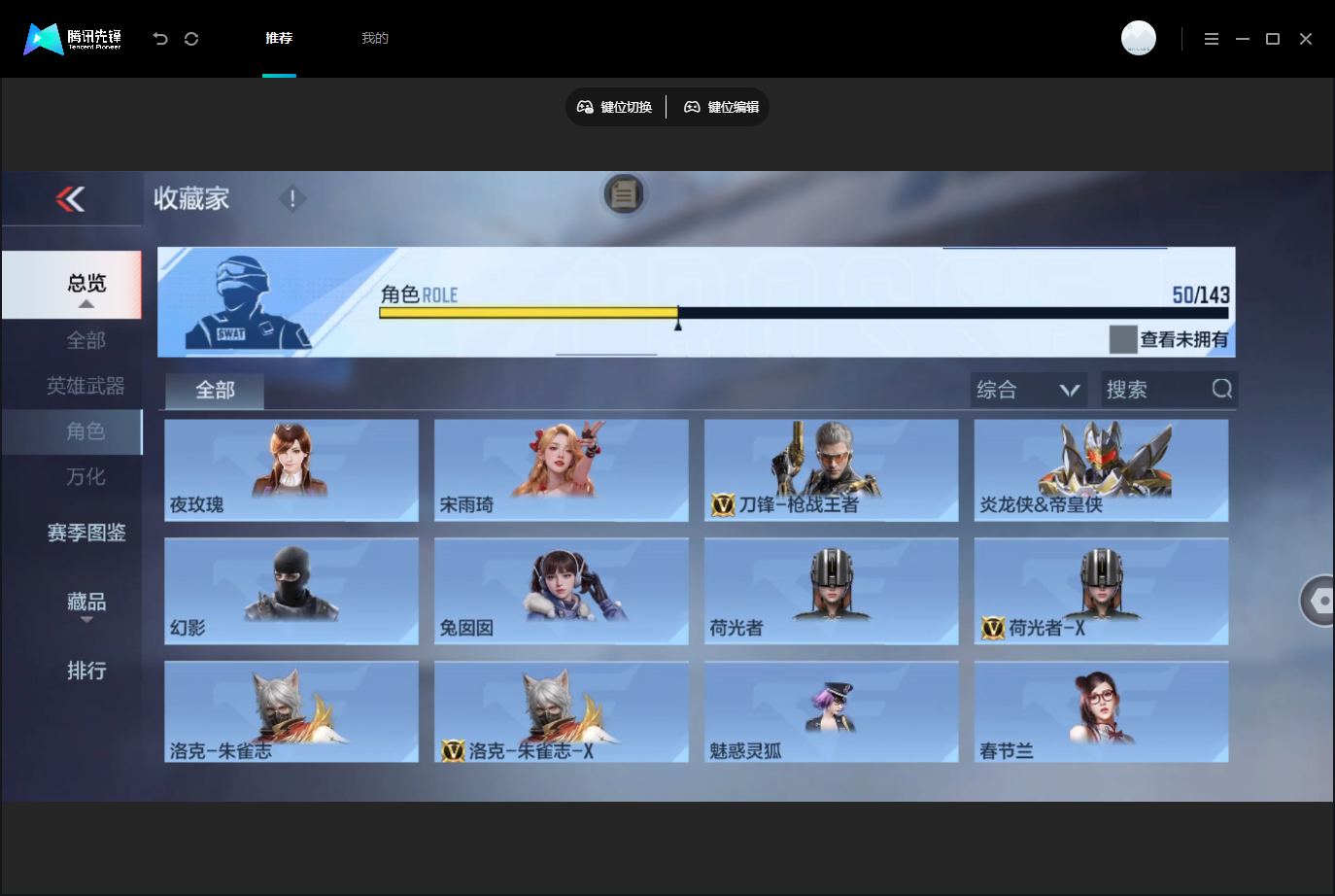Click the magnifier search icon
Image resolution: width=1335 pixels, height=896 pixels.
click(x=1222, y=389)
